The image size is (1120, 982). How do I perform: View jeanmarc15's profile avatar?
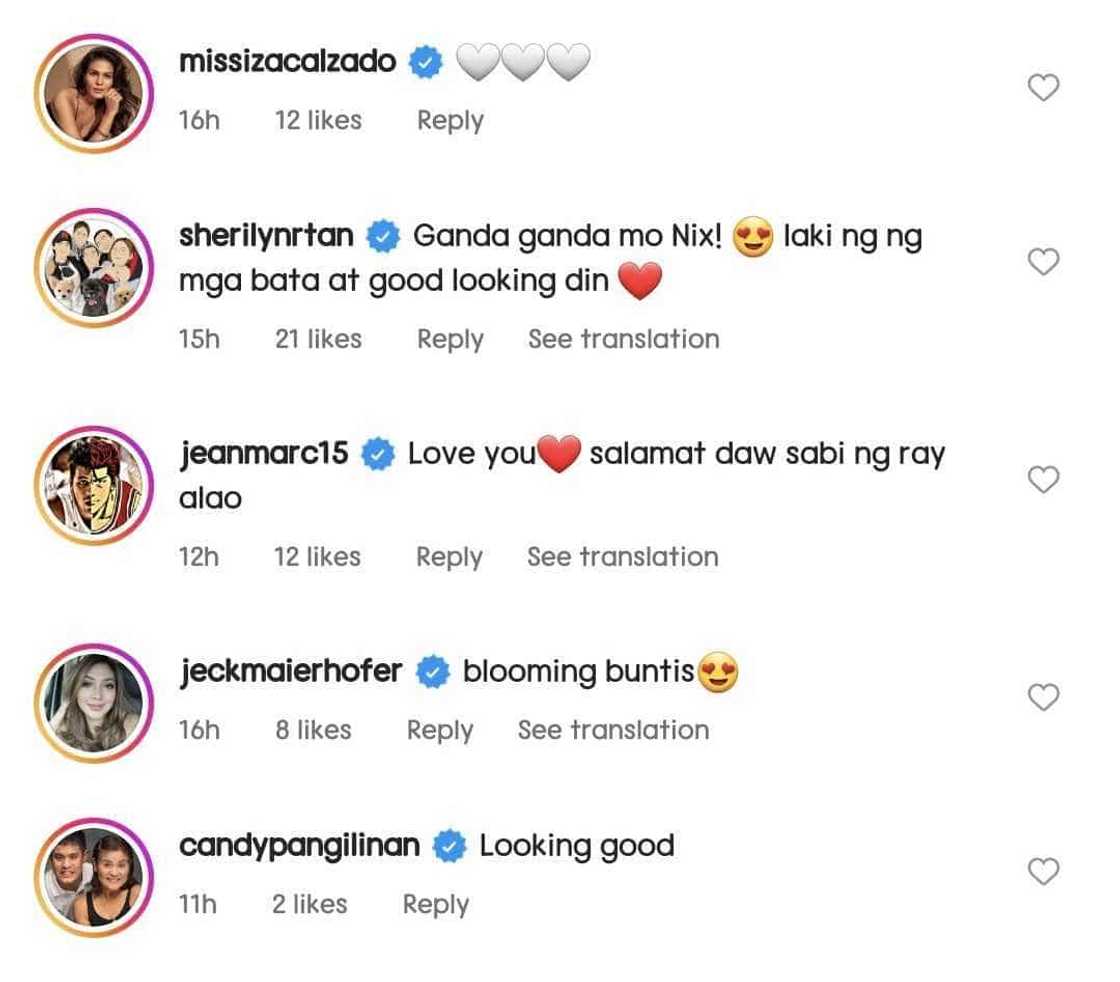click(93, 483)
